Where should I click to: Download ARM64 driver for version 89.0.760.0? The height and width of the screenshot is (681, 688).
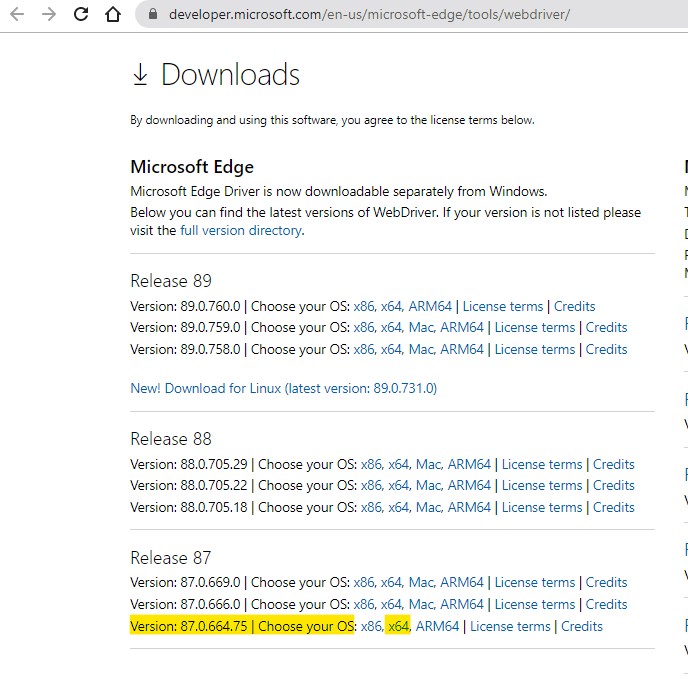[431, 306]
